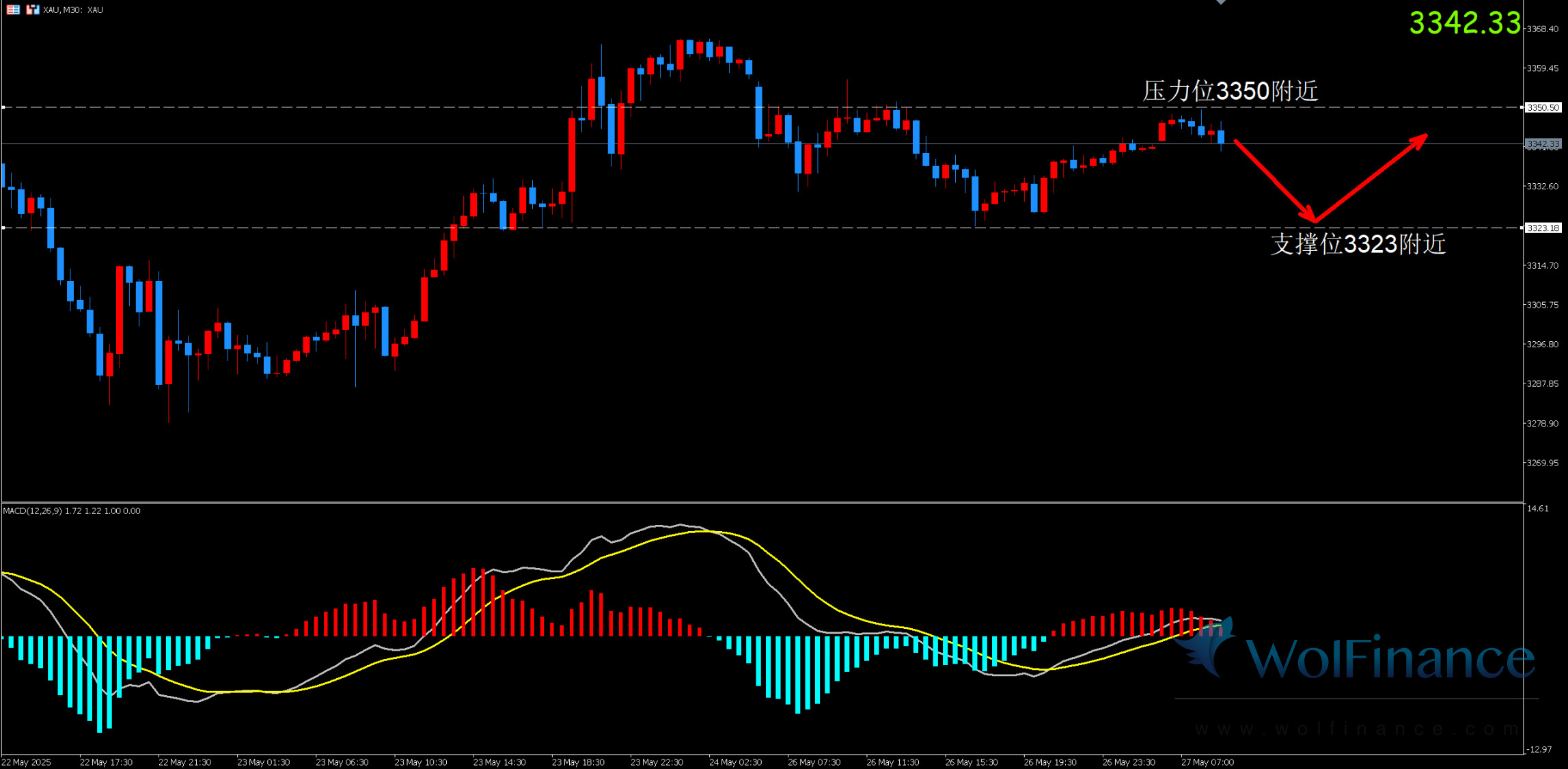Click the small handle on the 3323.18 line
Viewport: 1568px width, 769px height.
point(3,228)
